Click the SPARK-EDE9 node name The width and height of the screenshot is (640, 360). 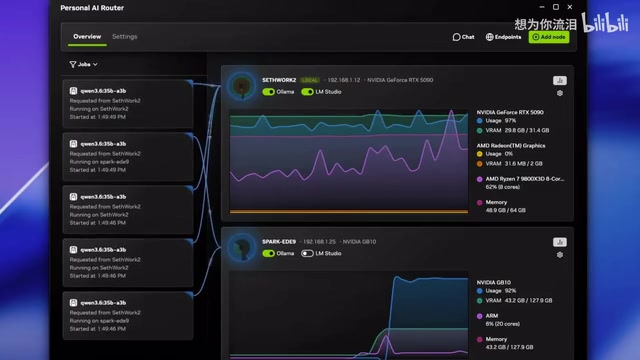pos(279,242)
